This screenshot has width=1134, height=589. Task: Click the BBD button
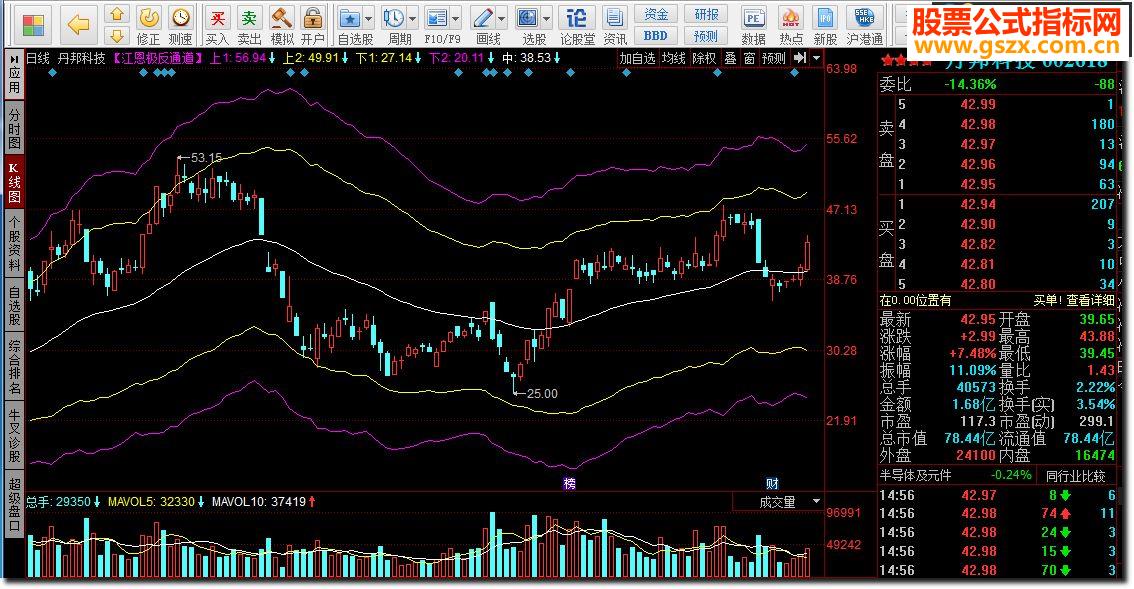tap(656, 35)
